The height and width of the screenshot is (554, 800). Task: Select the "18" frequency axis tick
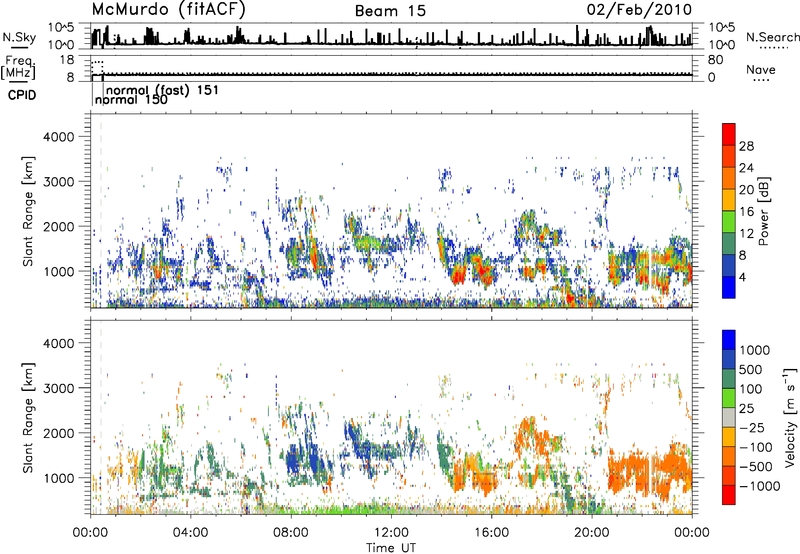pos(67,60)
